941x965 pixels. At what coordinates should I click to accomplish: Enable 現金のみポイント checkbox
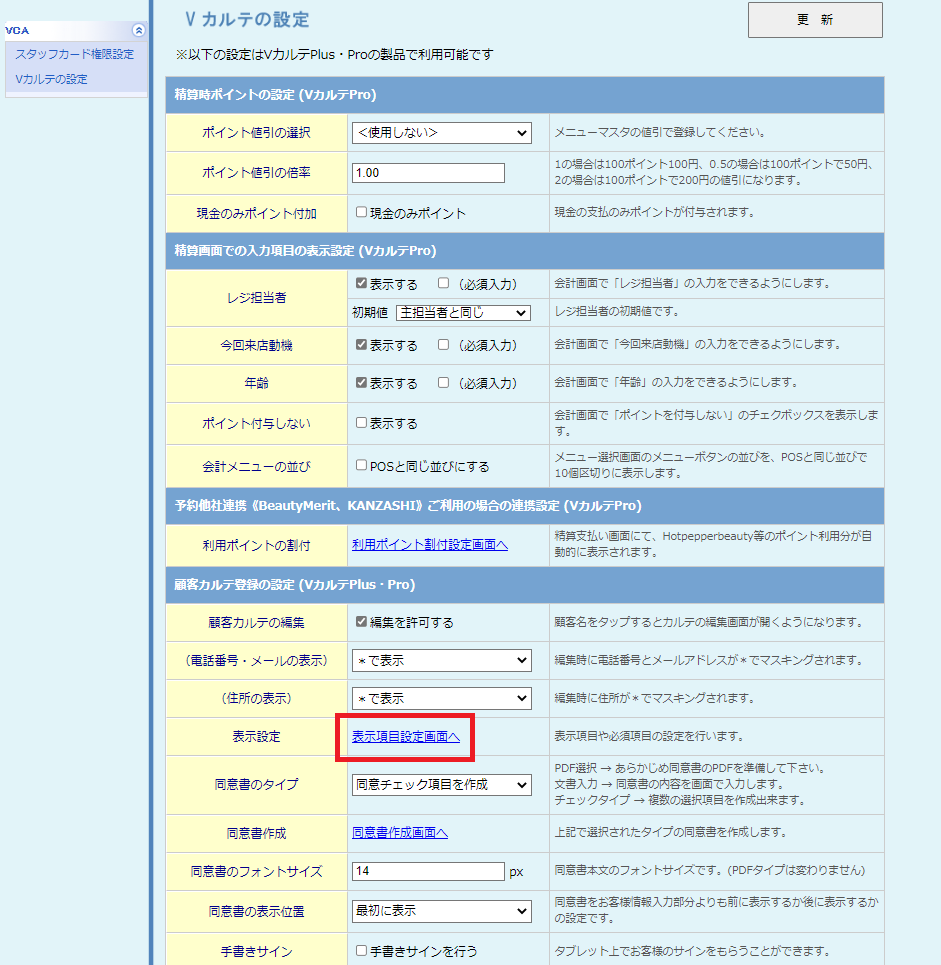pyautogui.click(x=362, y=213)
